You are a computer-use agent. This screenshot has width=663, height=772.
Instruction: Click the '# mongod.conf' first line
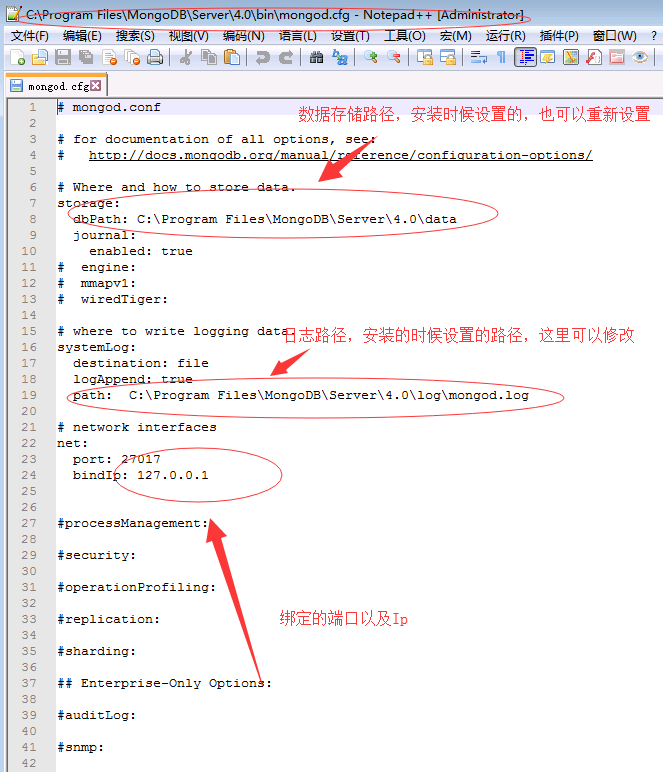109,107
